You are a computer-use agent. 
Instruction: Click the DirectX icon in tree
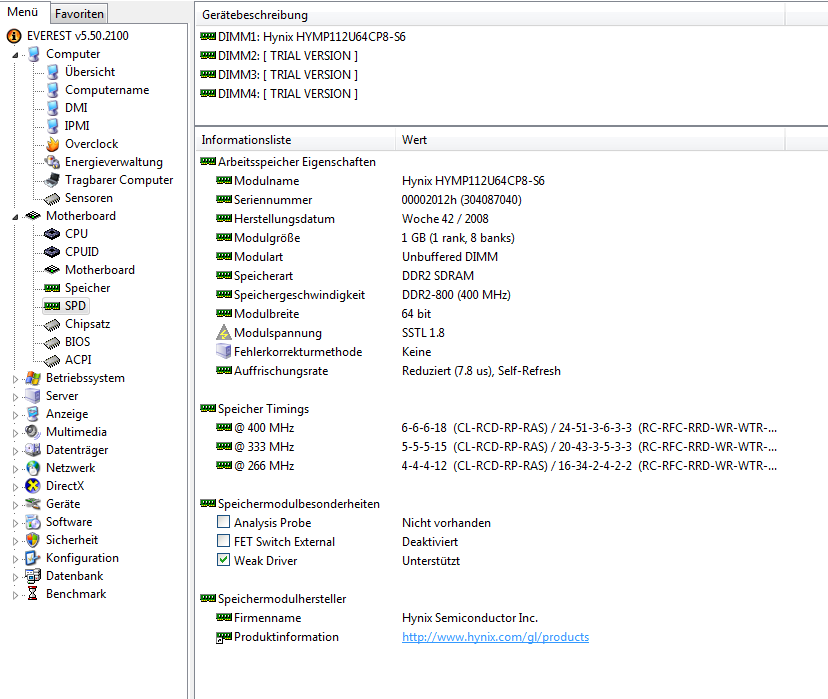click(x=33, y=486)
